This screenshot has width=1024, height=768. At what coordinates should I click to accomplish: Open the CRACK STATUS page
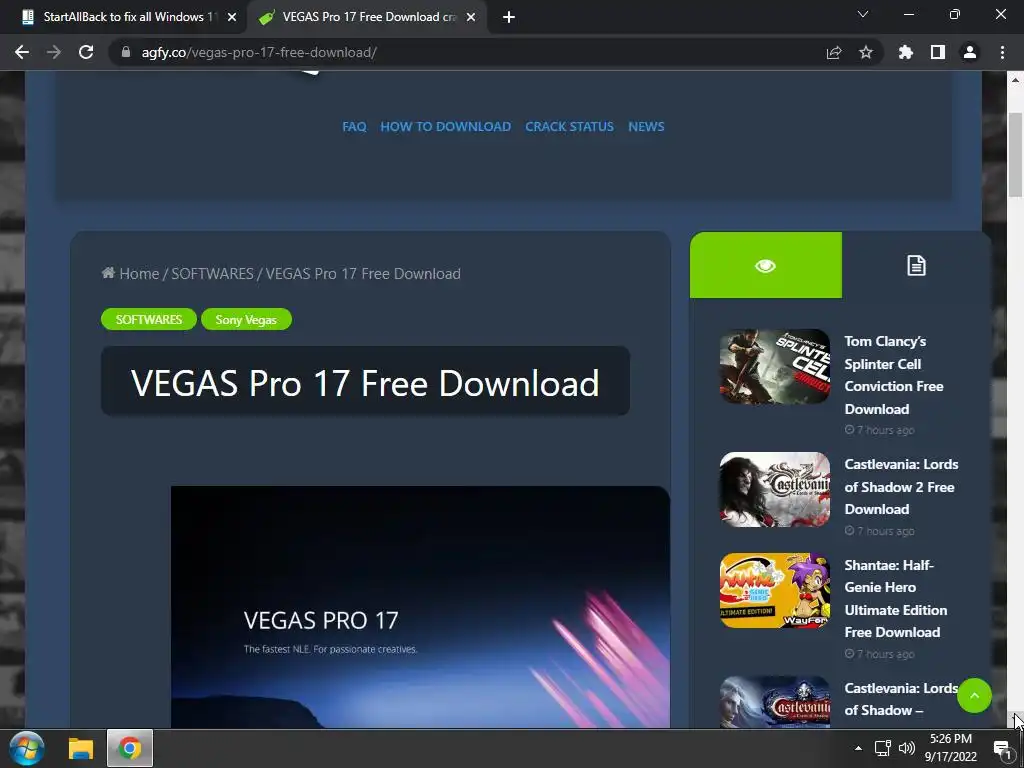click(569, 127)
